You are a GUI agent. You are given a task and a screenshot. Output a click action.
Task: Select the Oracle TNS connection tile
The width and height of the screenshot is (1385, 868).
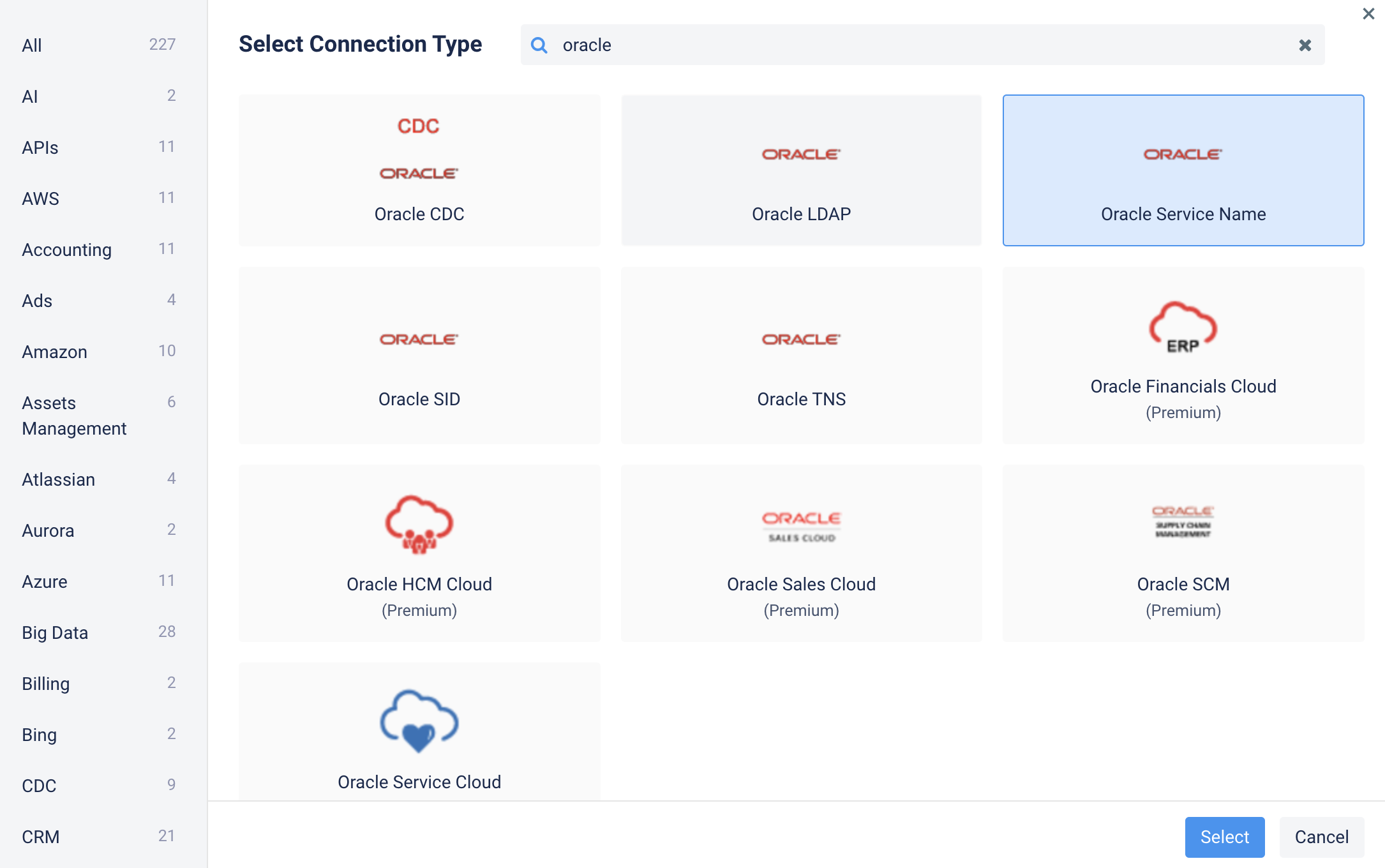tap(801, 355)
